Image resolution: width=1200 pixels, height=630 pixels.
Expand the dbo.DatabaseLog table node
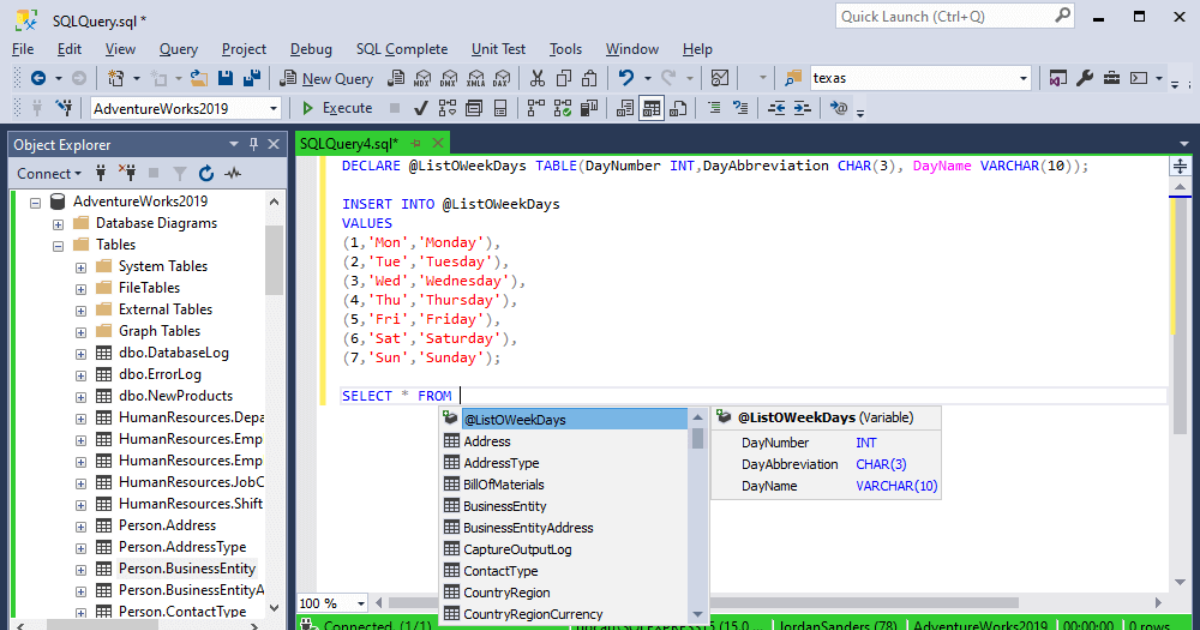(81, 353)
